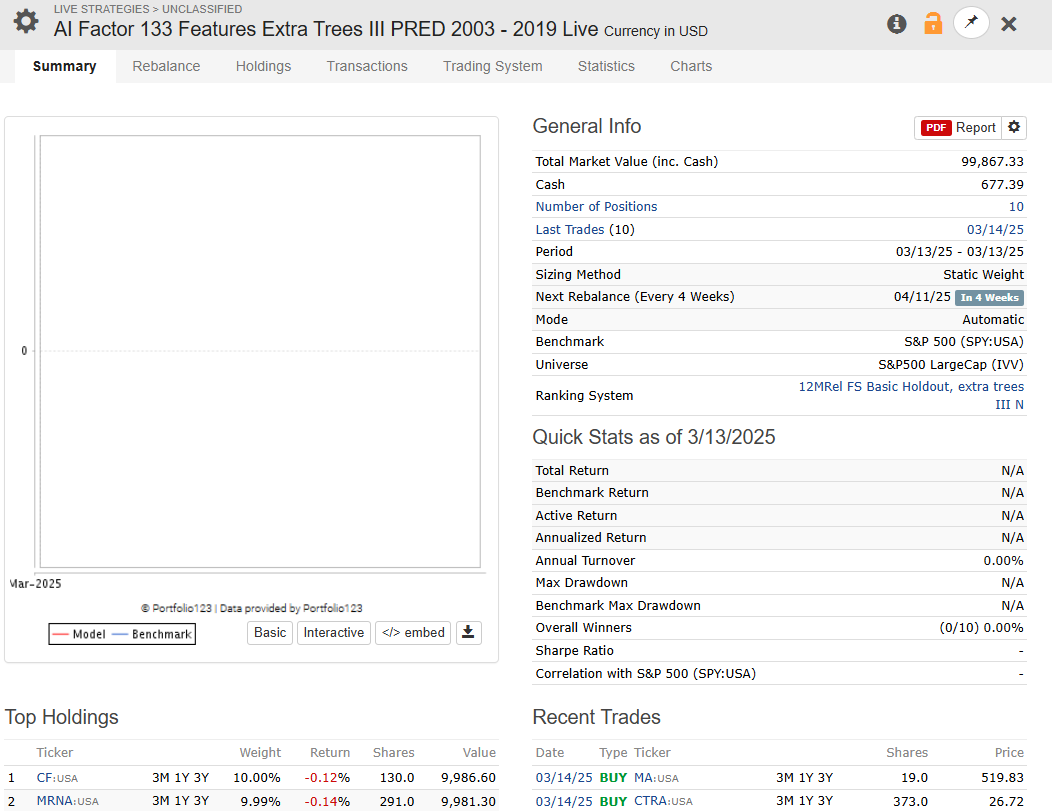Close the strategy panel with X
Screen dimensions: 1052x811
point(1008,24)
